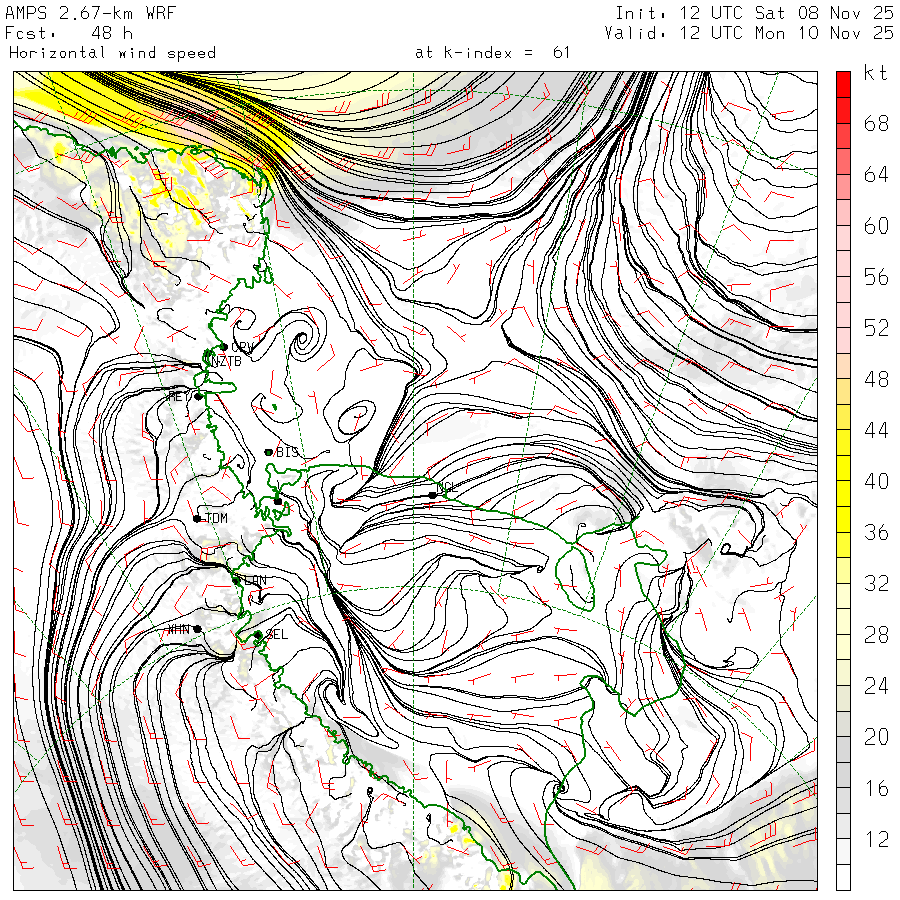Click the 56 colorbar value

876,277
